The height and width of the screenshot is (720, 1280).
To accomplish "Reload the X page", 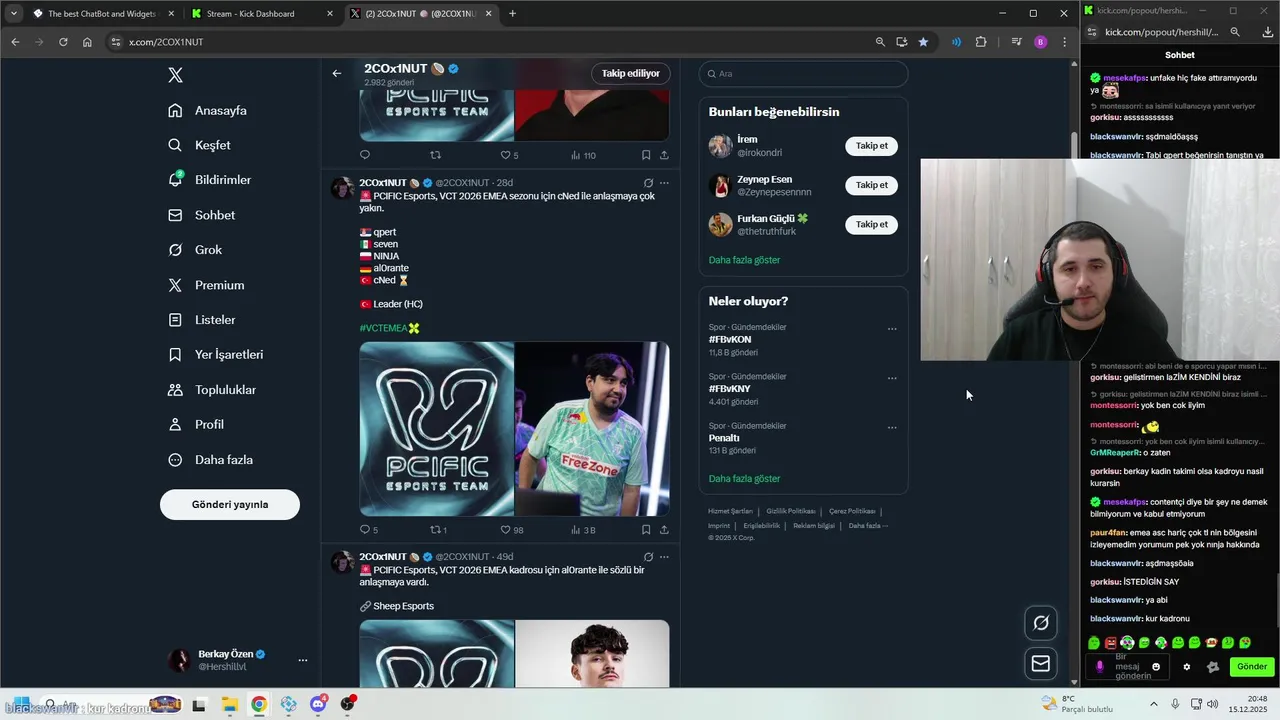I will tap(63, 42).
